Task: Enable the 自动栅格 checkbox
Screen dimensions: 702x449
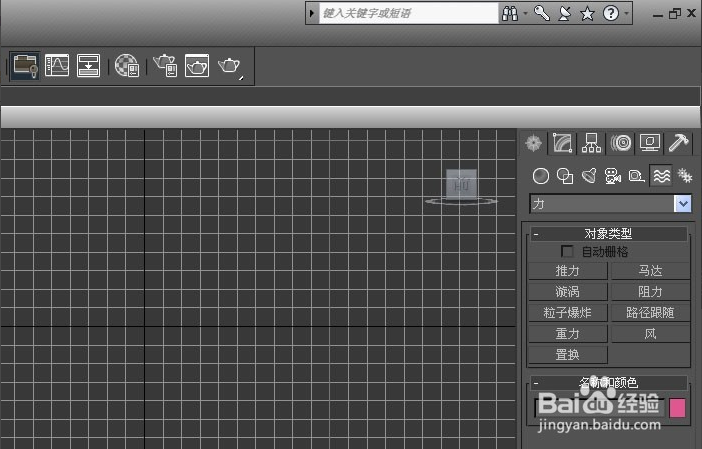Action: 567,252
